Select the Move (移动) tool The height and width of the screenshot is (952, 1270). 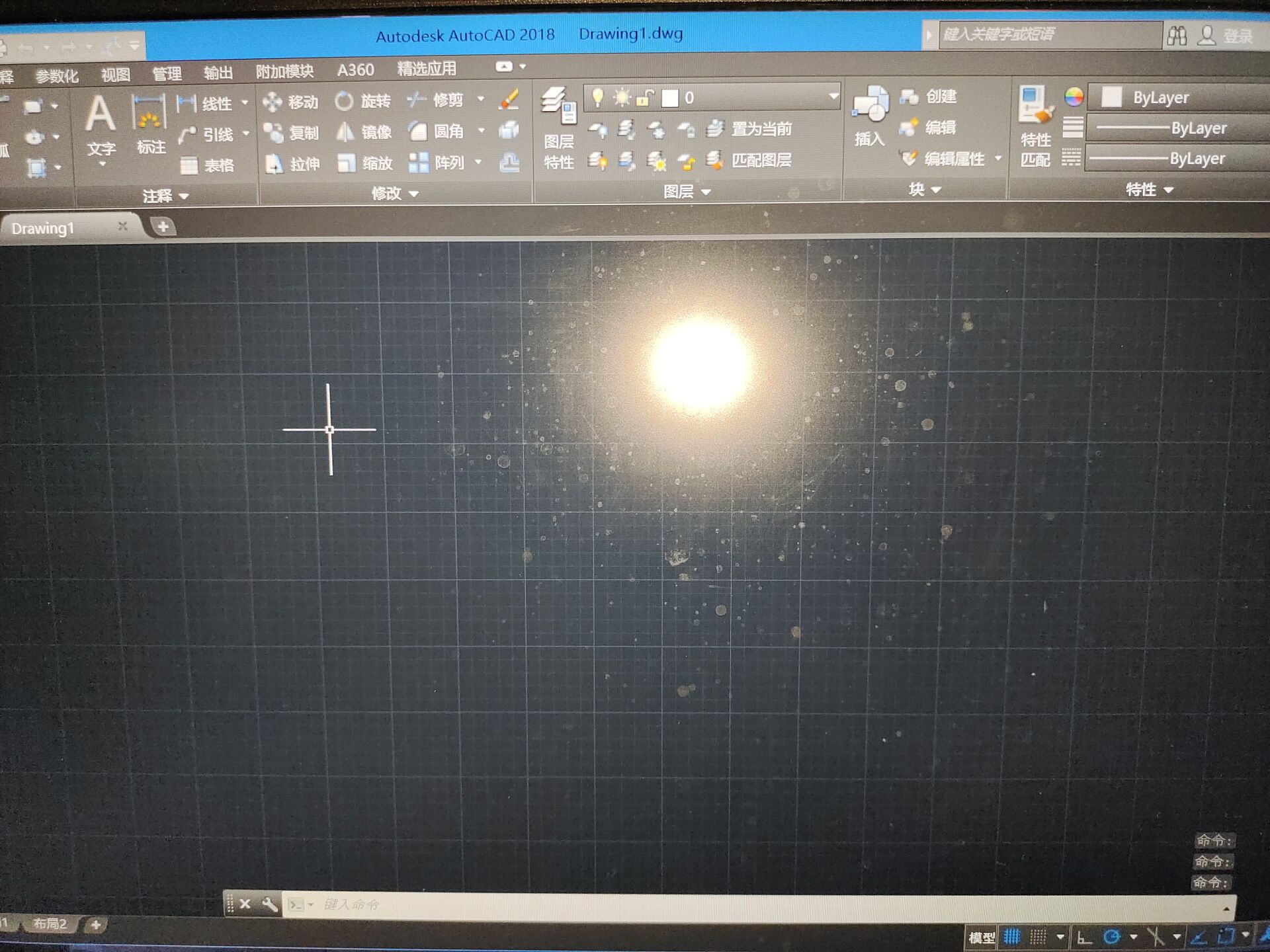[291, 102]
